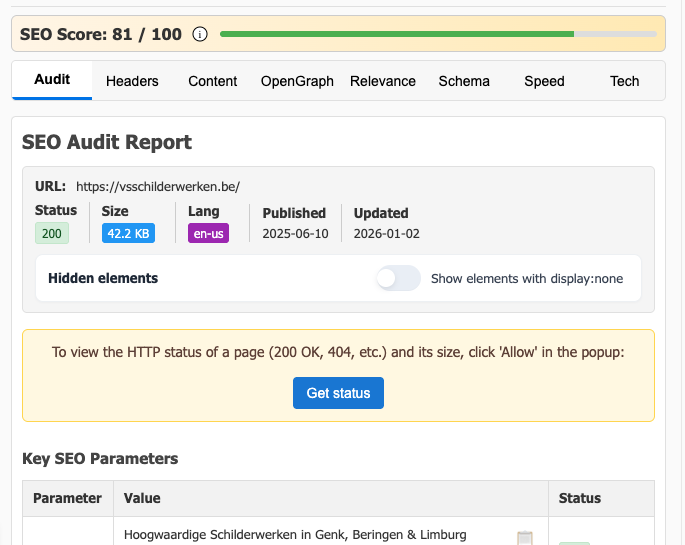Click the purple en-us language badge
The image size is (685, 545).
[208, 233]
